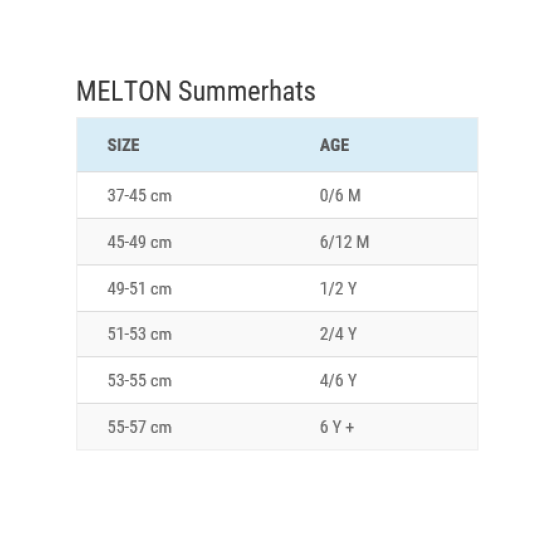Image resolution: width=560 pixels, height=560 pixels.
Task: Click the 1/2 Y age cell
Action: click(x=338, y=289)
